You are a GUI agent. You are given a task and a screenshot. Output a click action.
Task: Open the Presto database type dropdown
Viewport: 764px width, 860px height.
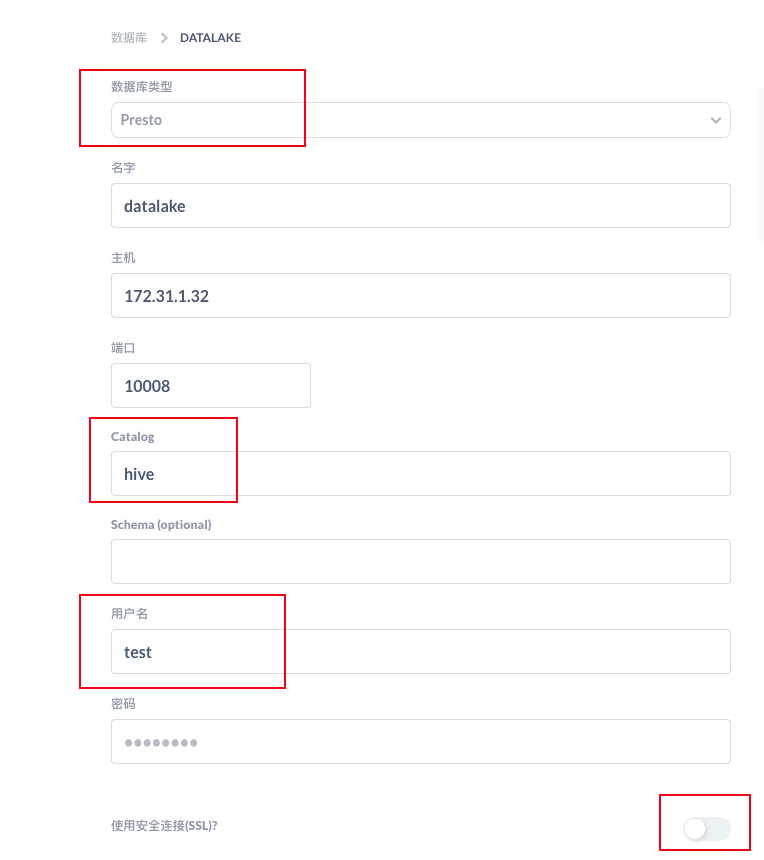[x=421, y=120]
